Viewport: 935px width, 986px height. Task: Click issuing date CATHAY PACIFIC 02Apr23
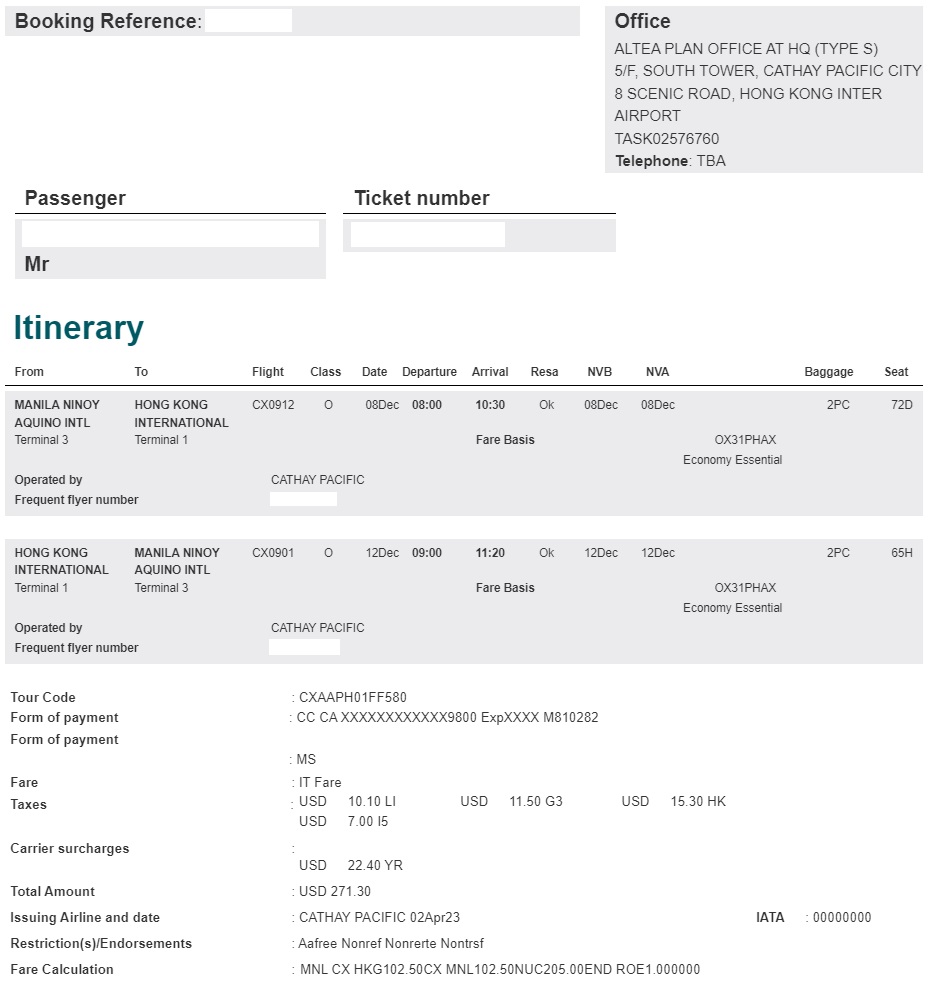[379, 917]
